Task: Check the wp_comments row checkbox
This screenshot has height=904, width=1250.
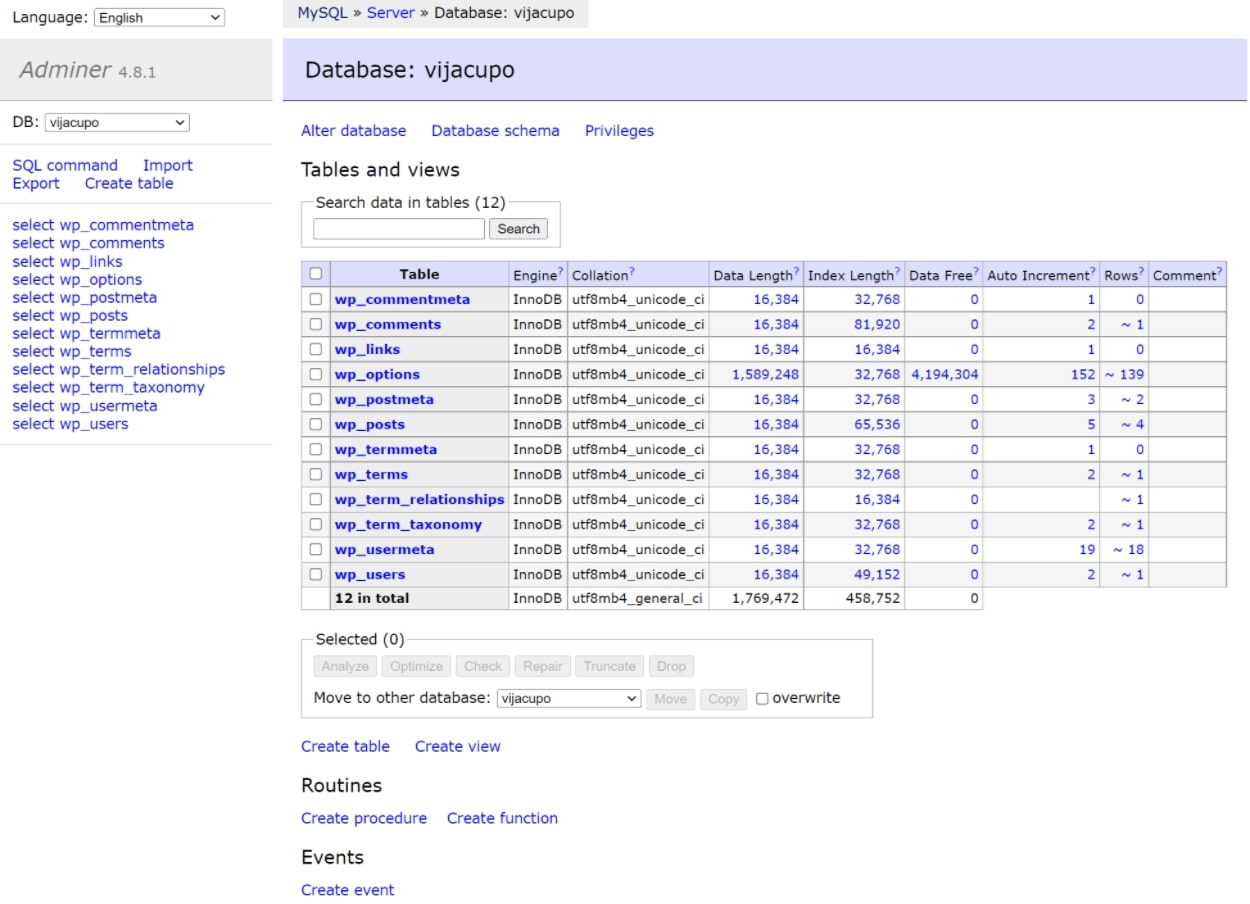Action: coord(316,324)
